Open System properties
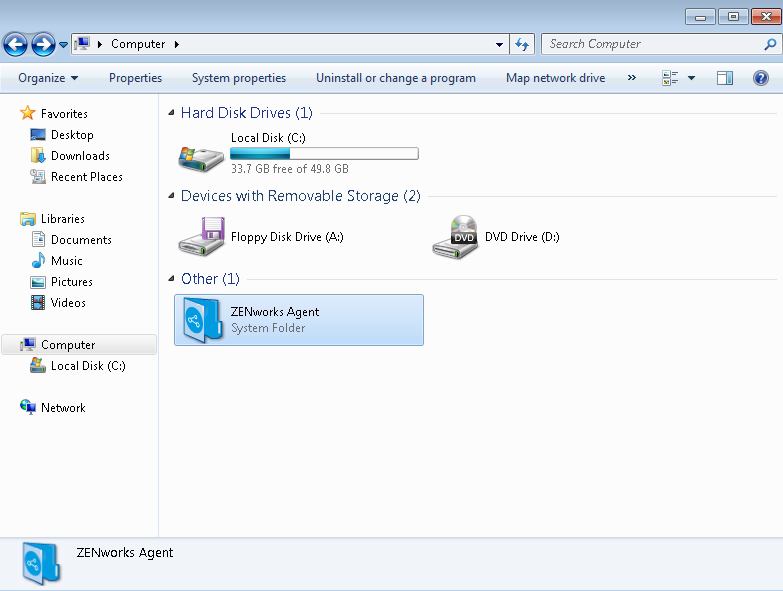 239,78
